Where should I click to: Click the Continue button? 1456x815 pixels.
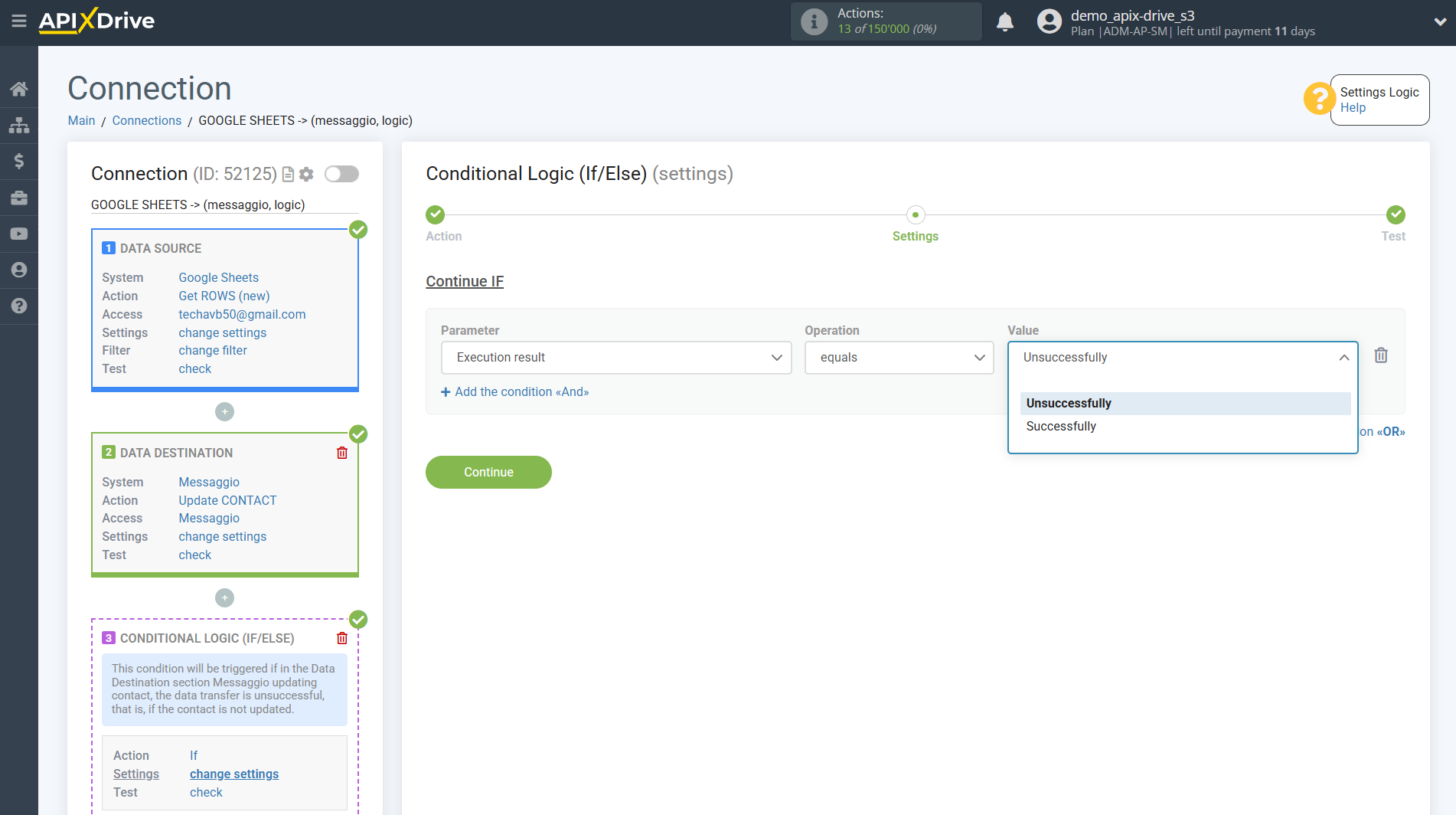point(488,472)
